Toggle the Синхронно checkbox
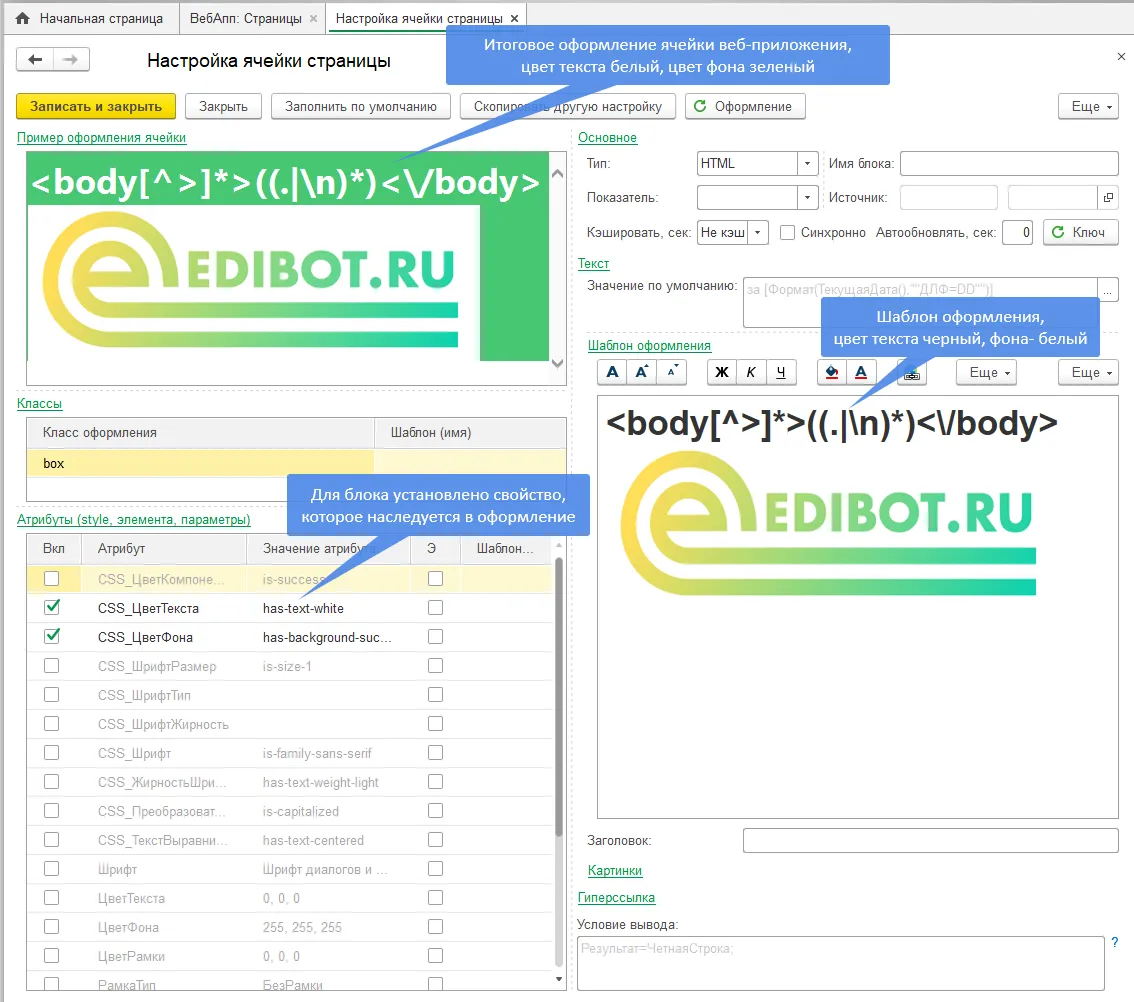The height and width of the screenshot is (1002, 1134). tap(788, 232)
